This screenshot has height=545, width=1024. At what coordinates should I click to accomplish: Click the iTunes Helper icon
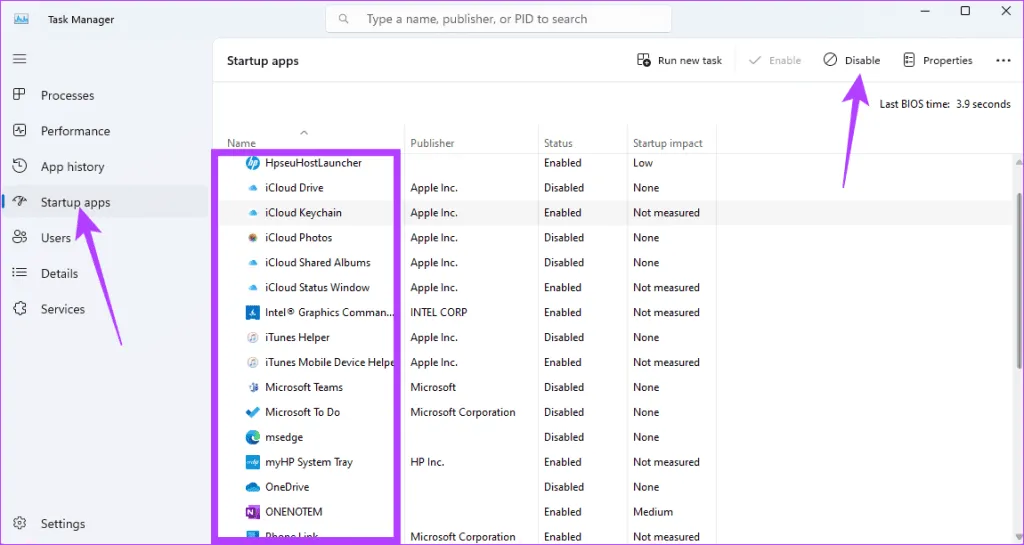click(x=253, y=338)
